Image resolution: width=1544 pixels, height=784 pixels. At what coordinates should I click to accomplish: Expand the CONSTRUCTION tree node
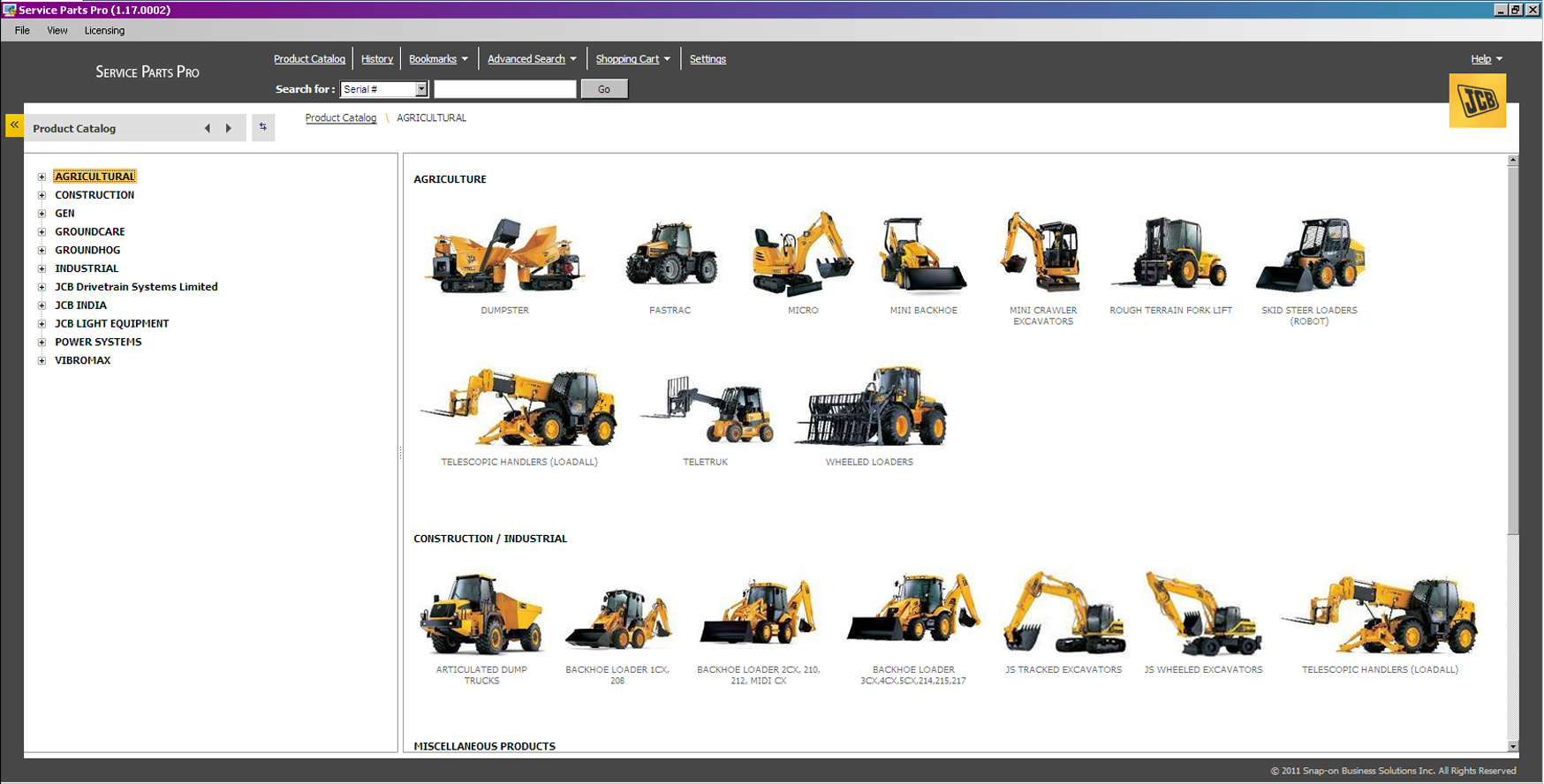pos(42,195)
